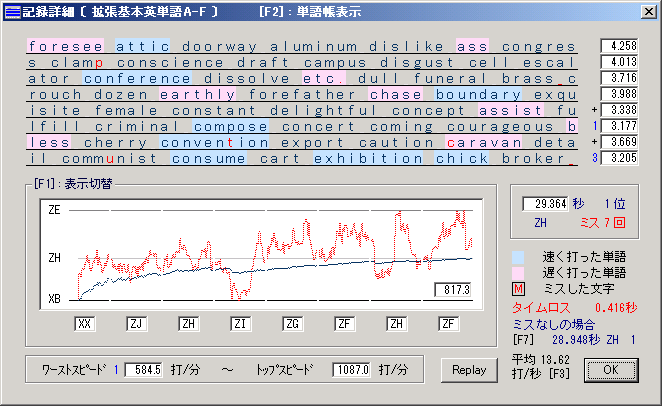Click the ZJ level box under graph

click(136, 324)
